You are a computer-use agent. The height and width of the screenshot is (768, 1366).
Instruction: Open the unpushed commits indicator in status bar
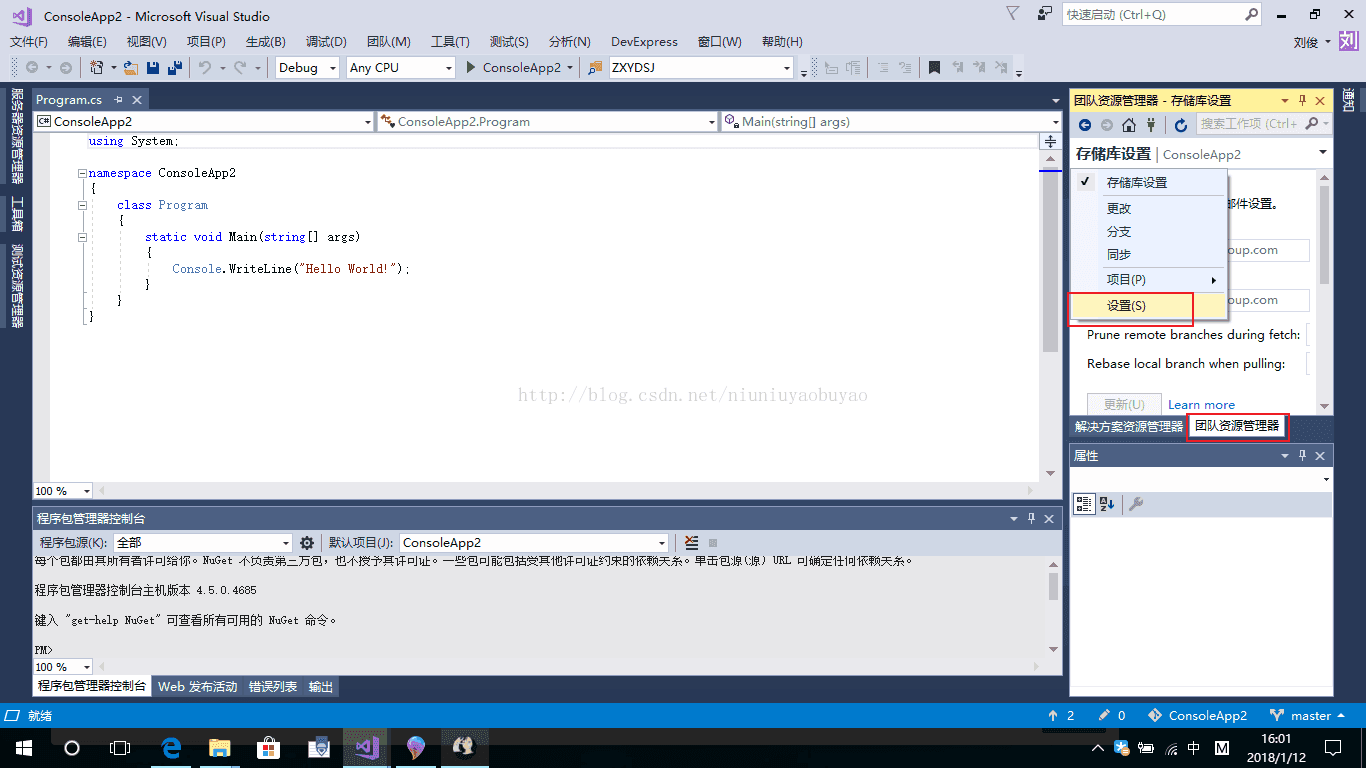point(1061,716)
